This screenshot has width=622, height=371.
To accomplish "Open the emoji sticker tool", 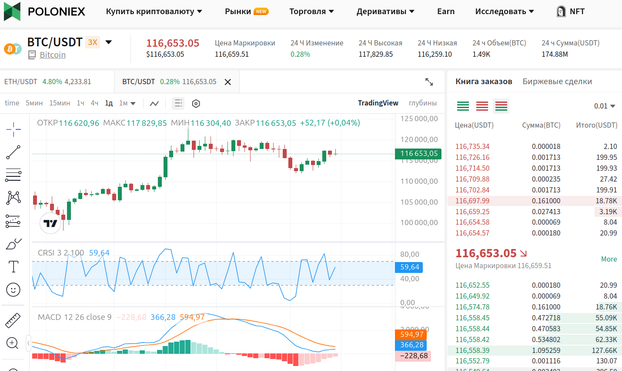I will tap(13, 290).
